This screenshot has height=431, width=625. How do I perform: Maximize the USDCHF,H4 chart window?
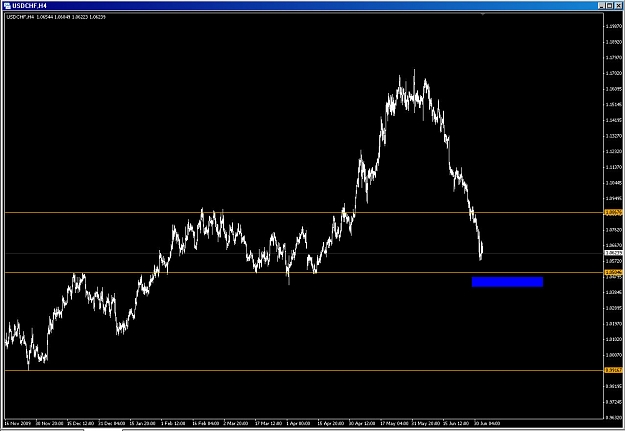coord(609,6)
